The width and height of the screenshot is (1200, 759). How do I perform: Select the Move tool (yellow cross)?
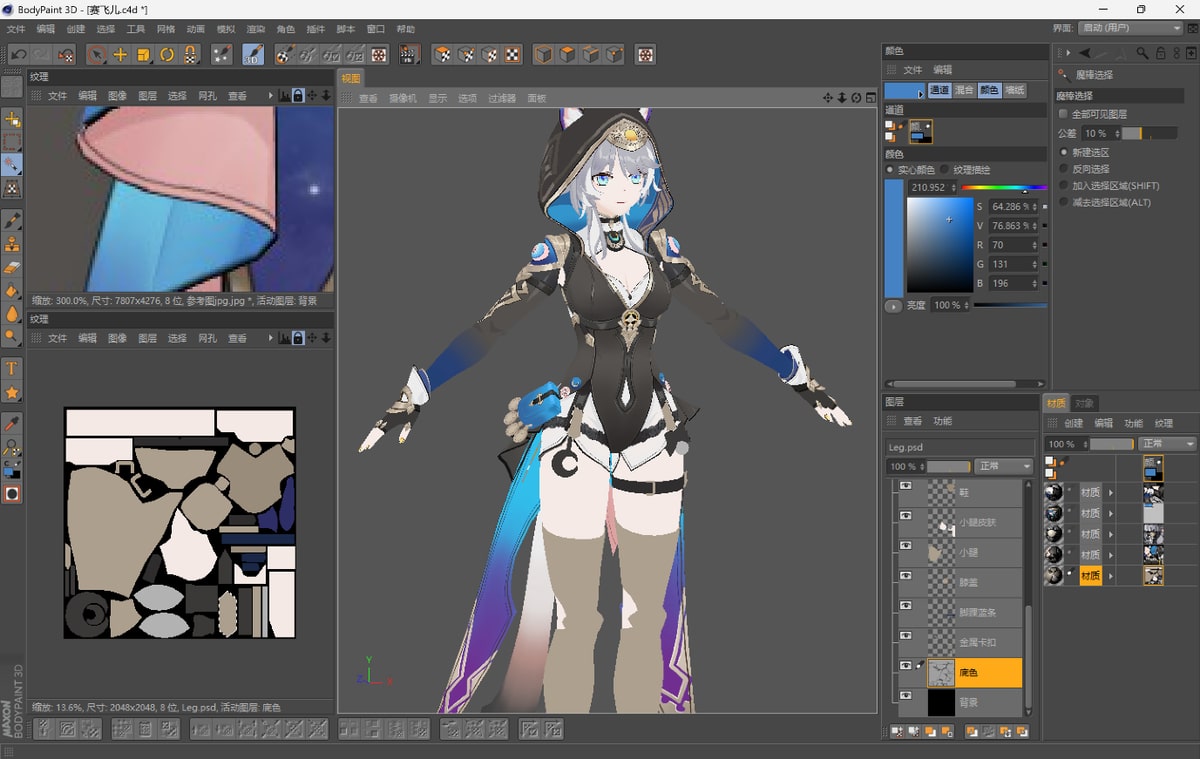click(120, 54)
